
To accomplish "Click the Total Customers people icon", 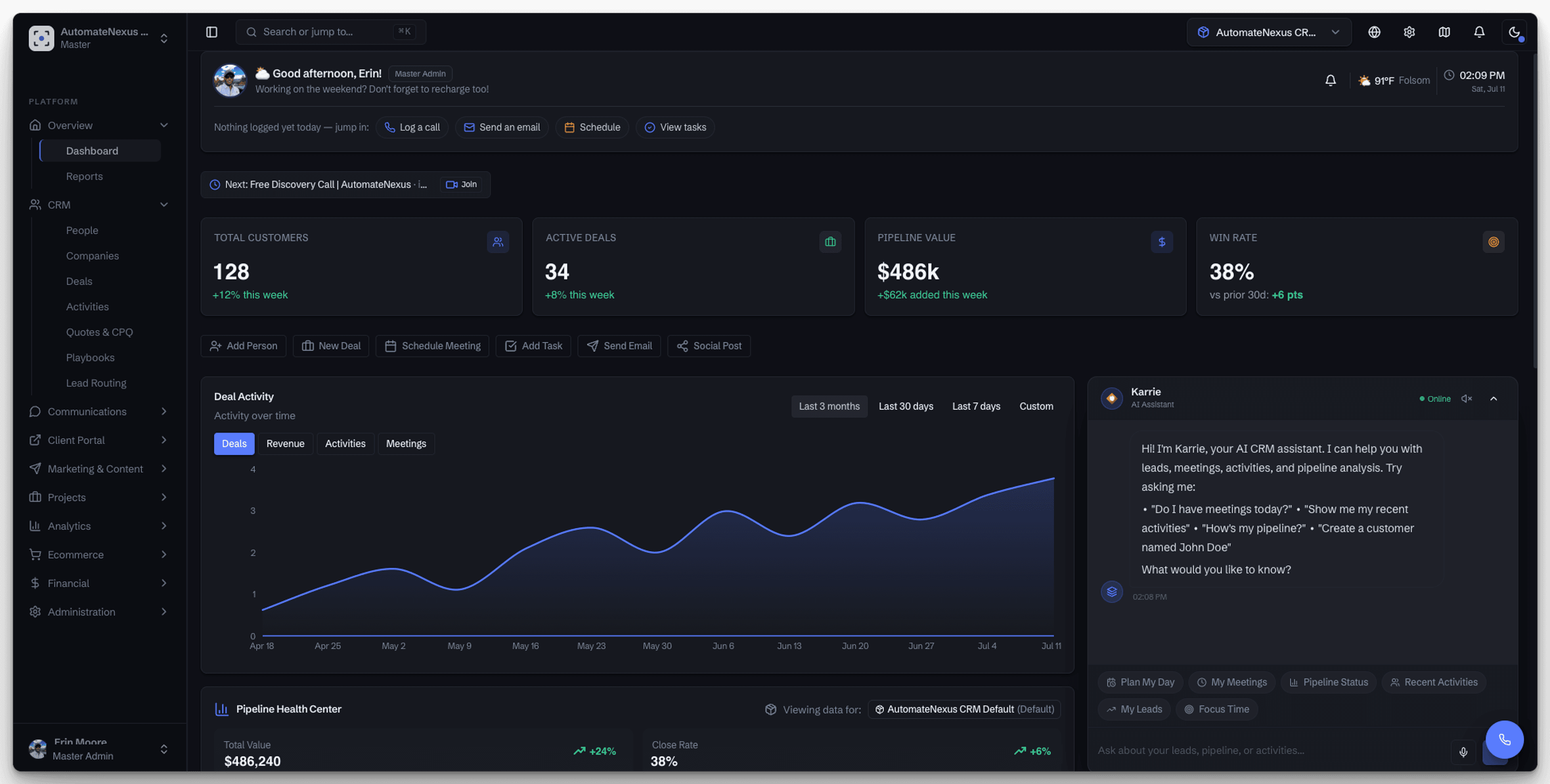I will 498,242.
